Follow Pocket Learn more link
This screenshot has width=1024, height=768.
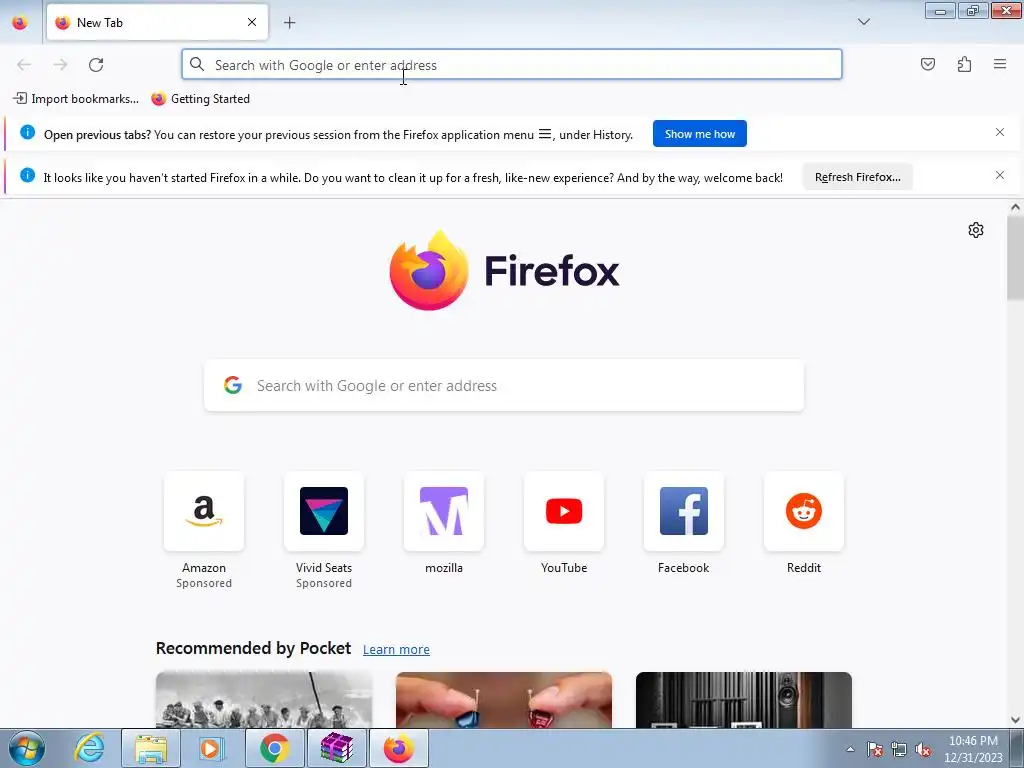pyautogui.click(x=396, y=649)
